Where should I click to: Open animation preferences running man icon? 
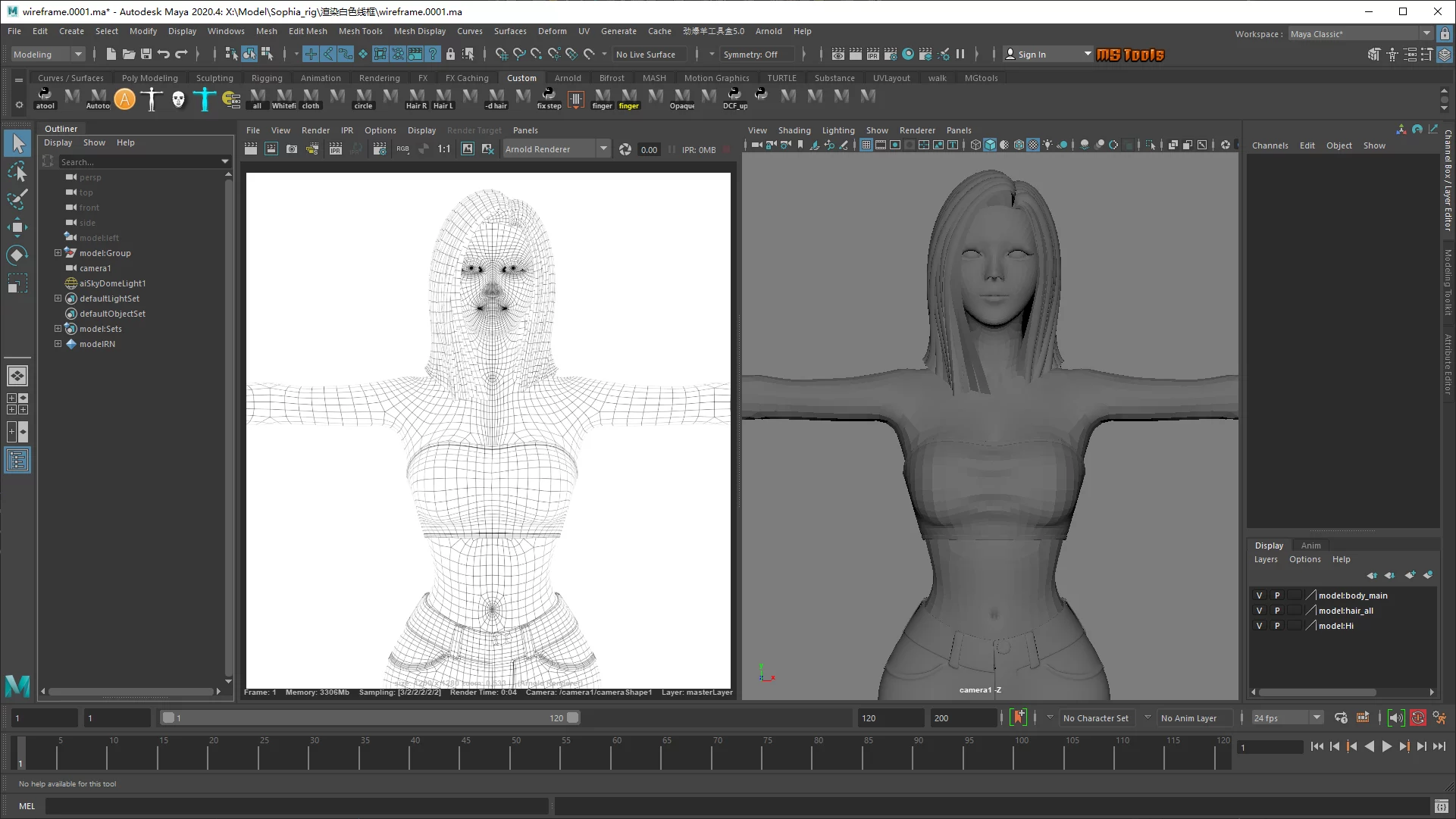[x=1439, y=717]
